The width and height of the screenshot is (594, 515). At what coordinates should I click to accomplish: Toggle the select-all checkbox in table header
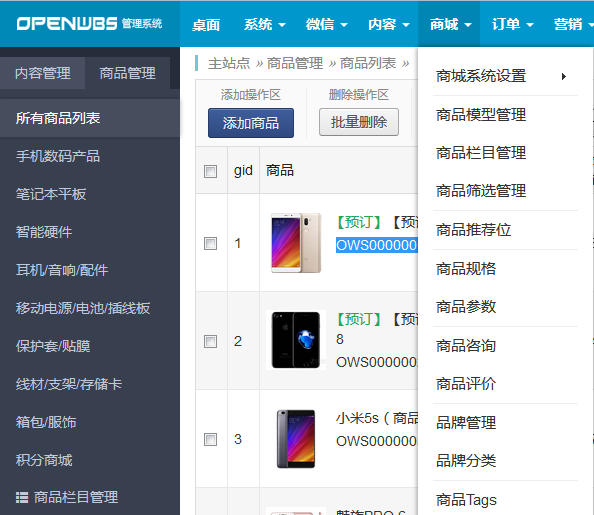[x=210, y=171]
